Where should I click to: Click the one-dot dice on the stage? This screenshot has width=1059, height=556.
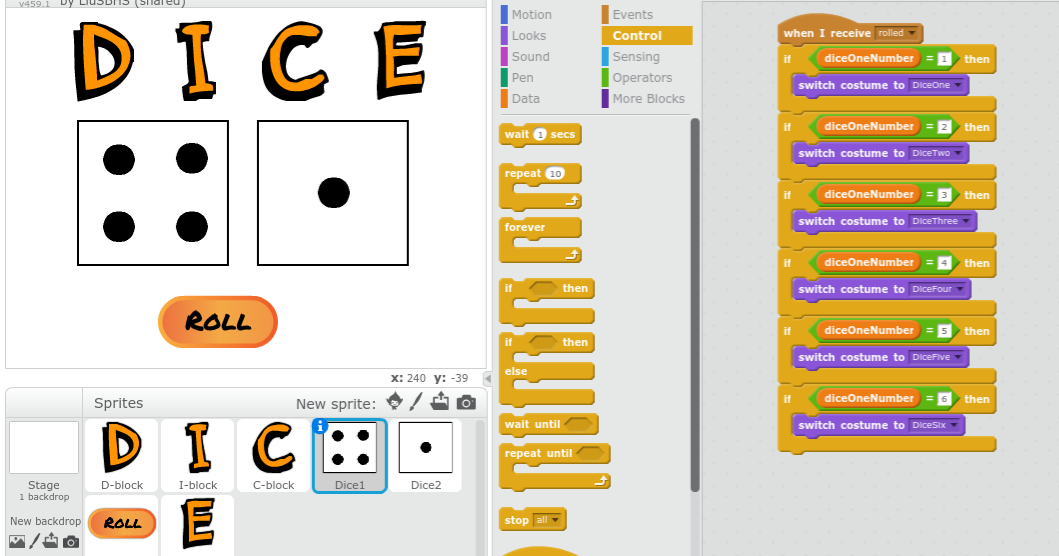coord(333,193)
